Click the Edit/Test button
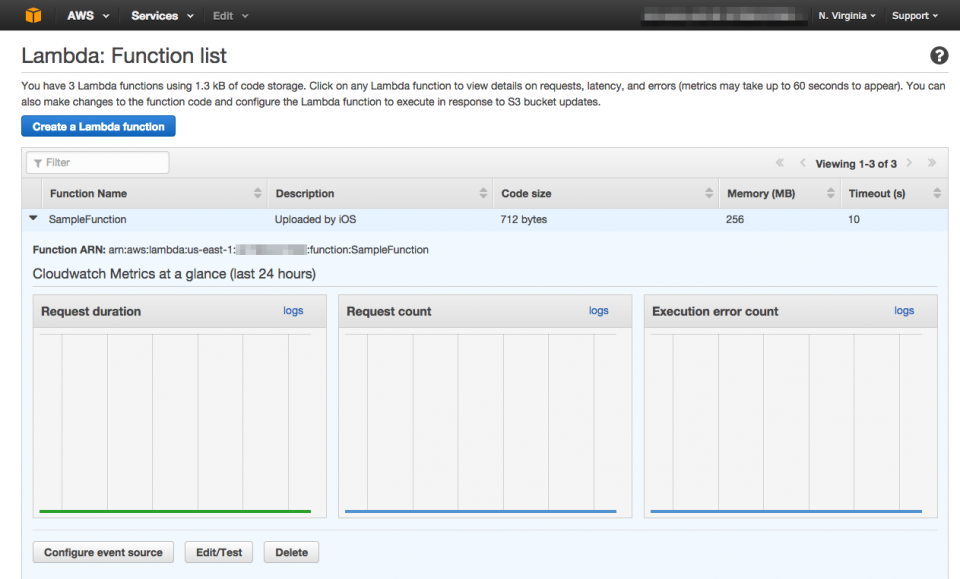Screen dimensions: 960x579 219,552
